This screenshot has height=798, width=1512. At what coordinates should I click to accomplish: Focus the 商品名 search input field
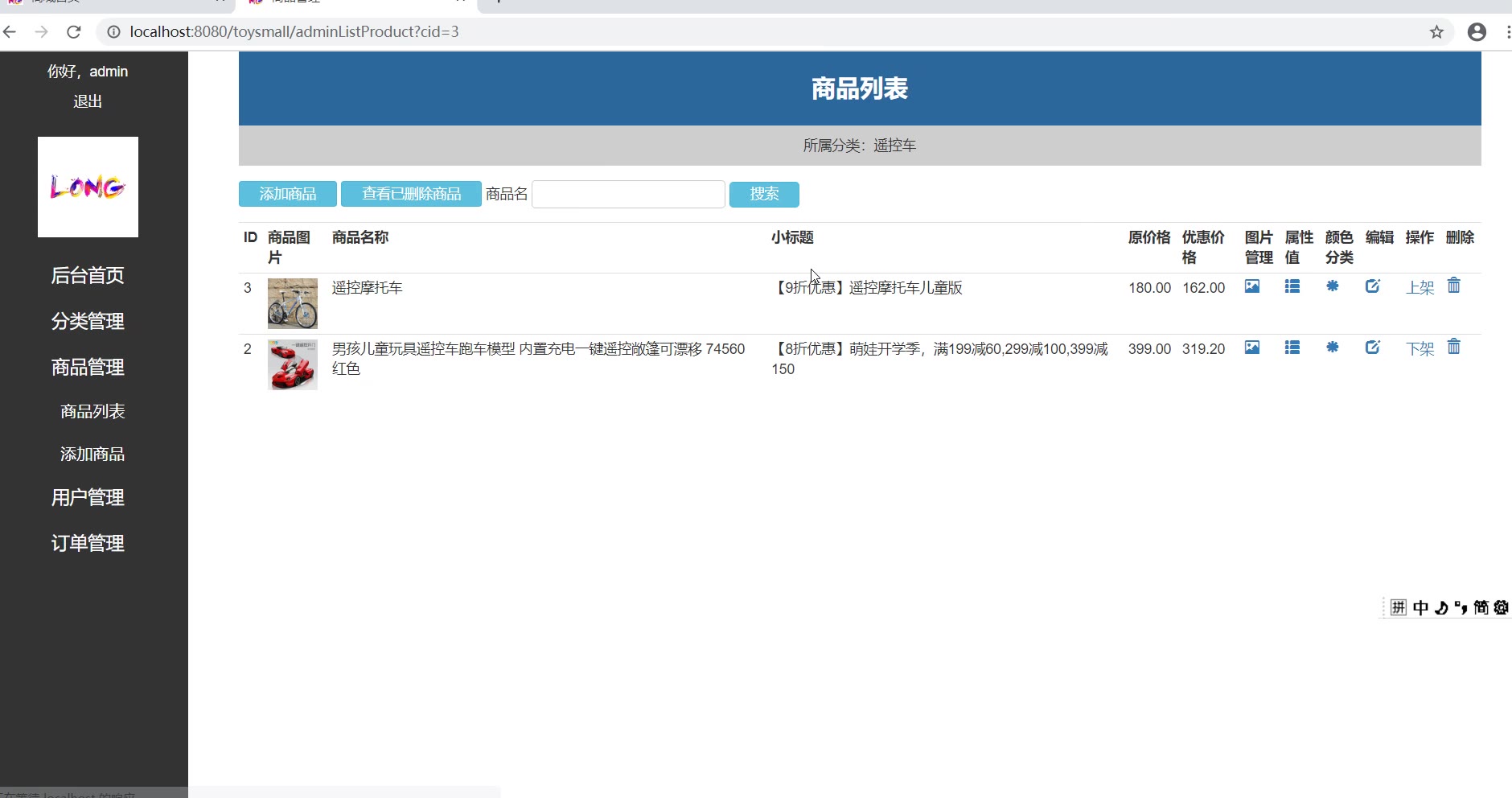pyautogui.click(x=628, y=194)
